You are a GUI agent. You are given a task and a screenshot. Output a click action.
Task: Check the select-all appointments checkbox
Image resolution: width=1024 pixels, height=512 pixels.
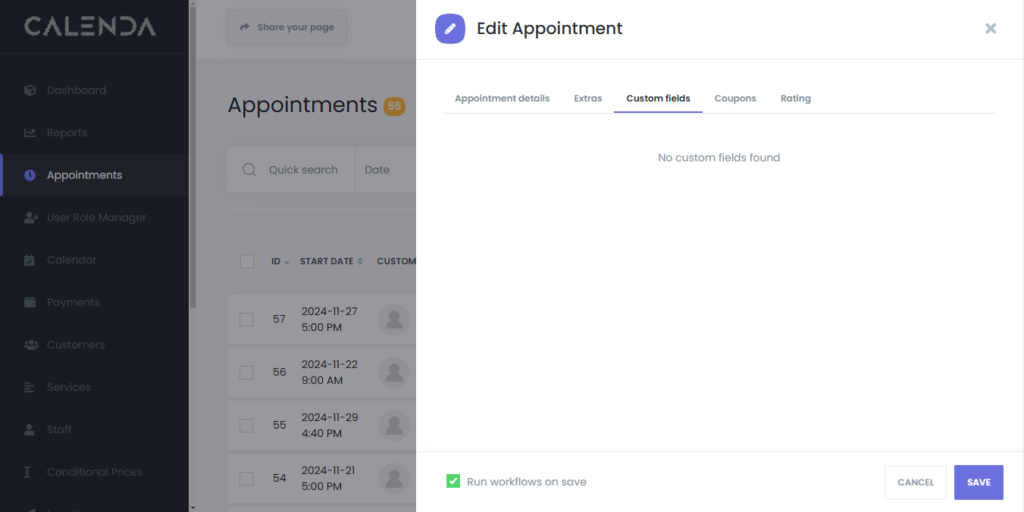[247, 261]
